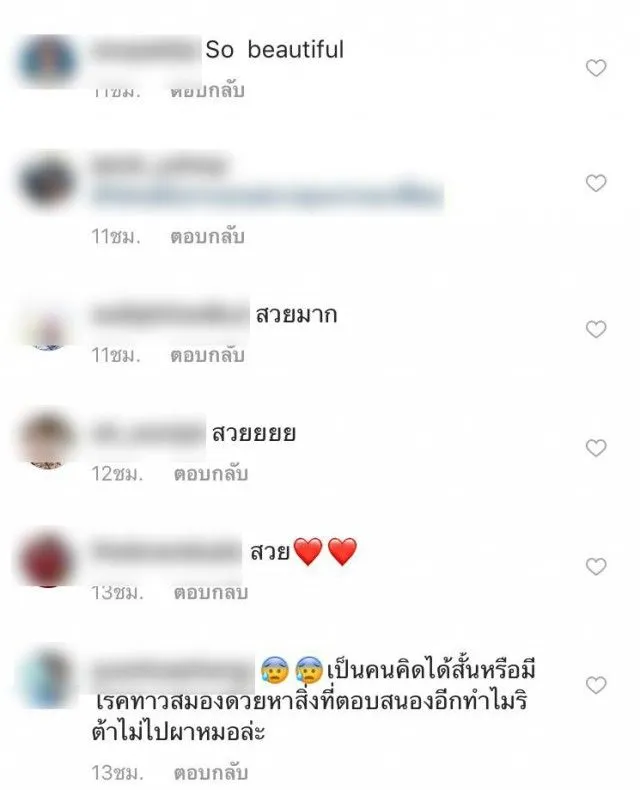The height and width of the screenshot is (790, 640).
Task: Reply to the "สวยมาก" comment
Action: (x=207, y=355)
